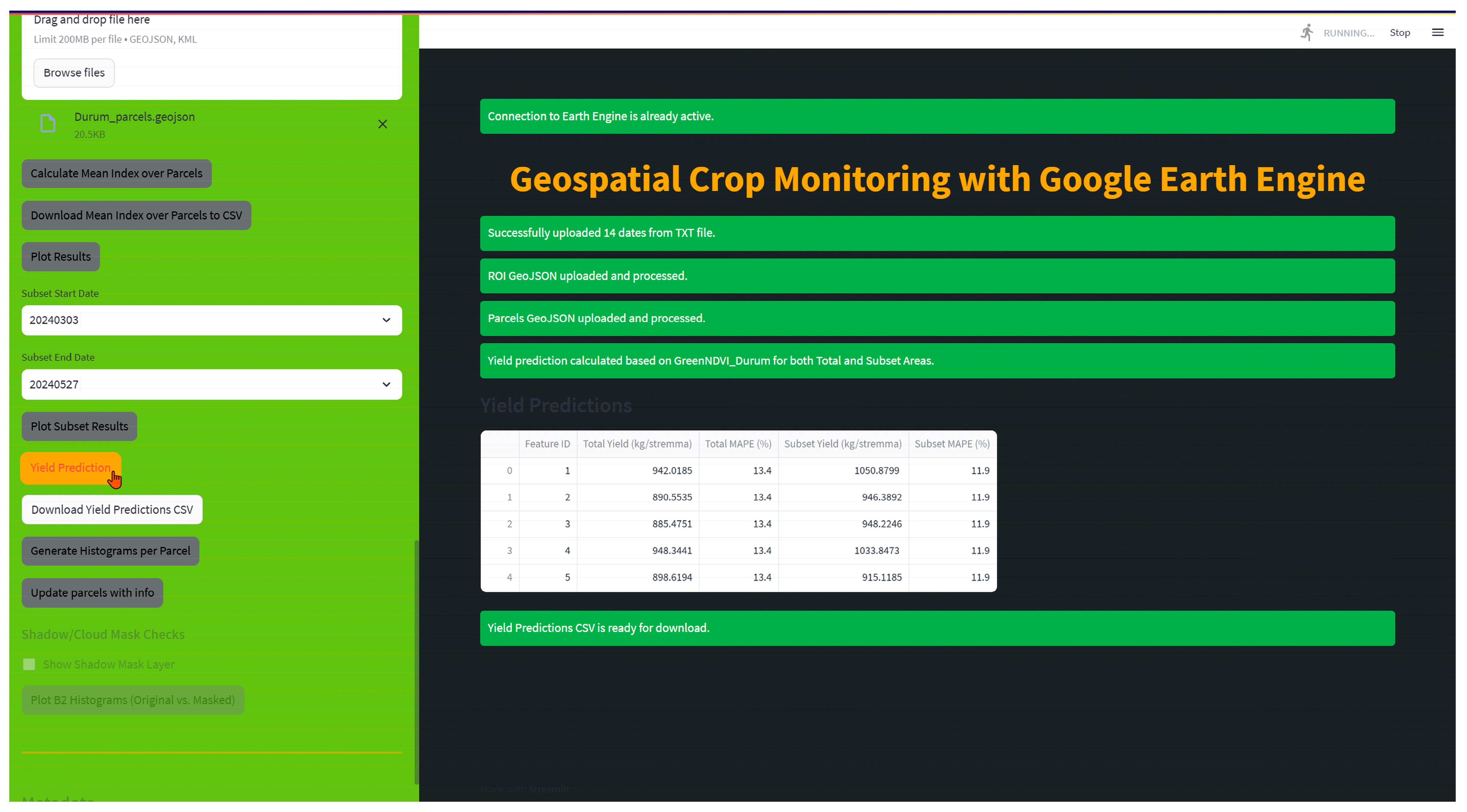Click Browse files button

[74, 73]
